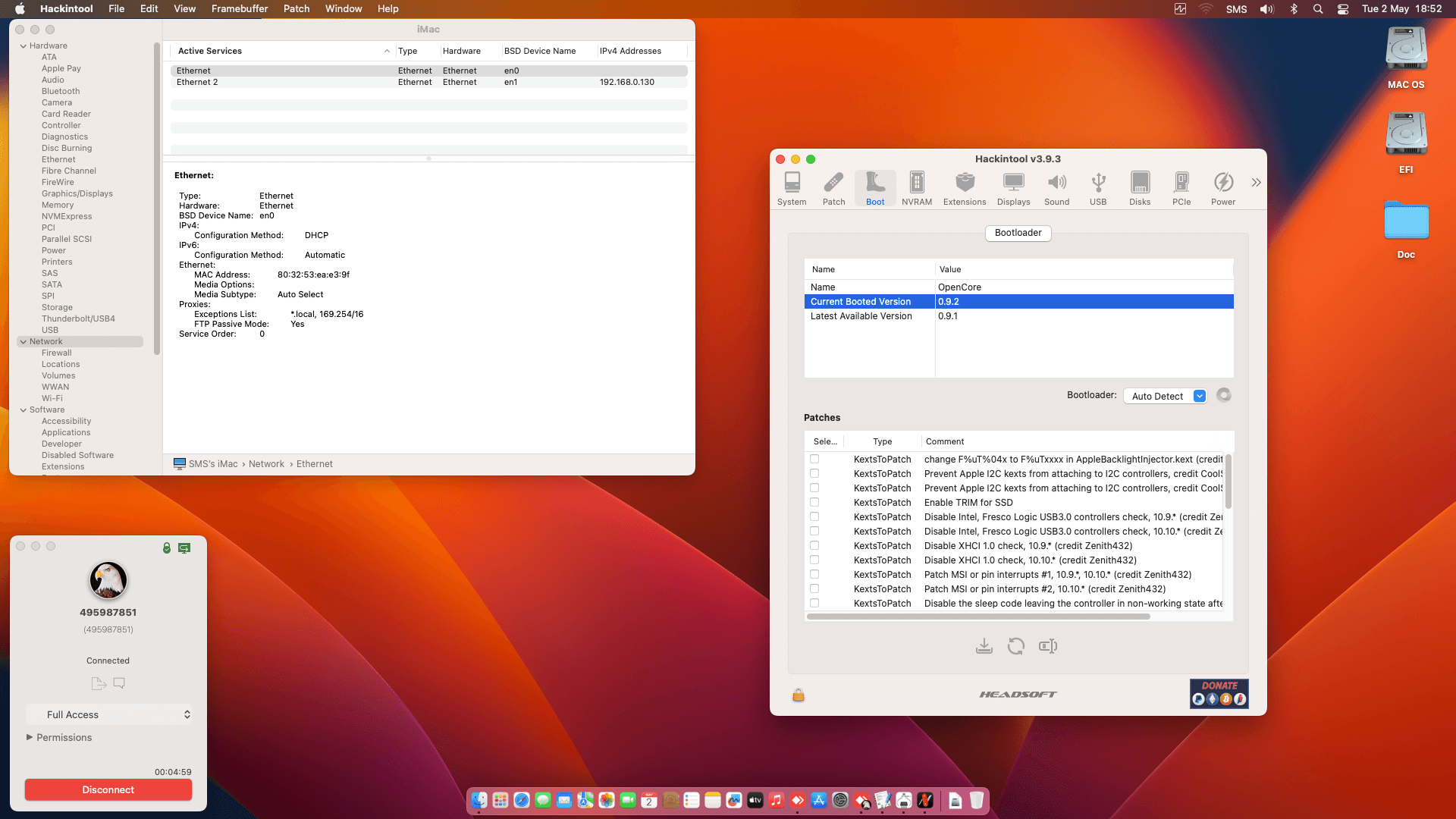The width and height of the screenshot is (1456, 819).
Task: Open Control Center in the menu bar
Action: [1343, 9]
